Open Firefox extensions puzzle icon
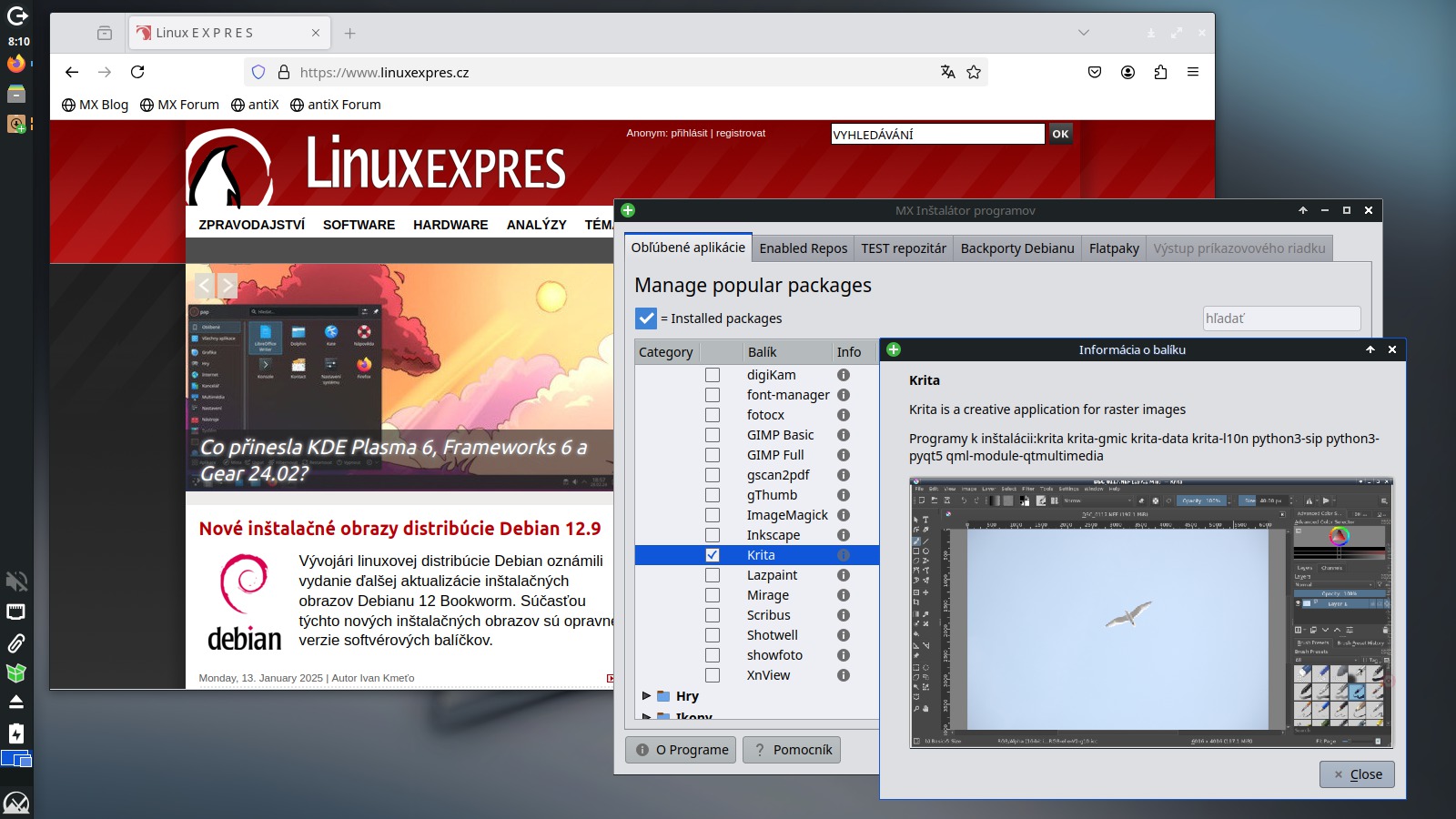The height and width of the screenshot is (819, 1456). [1160, 72]
